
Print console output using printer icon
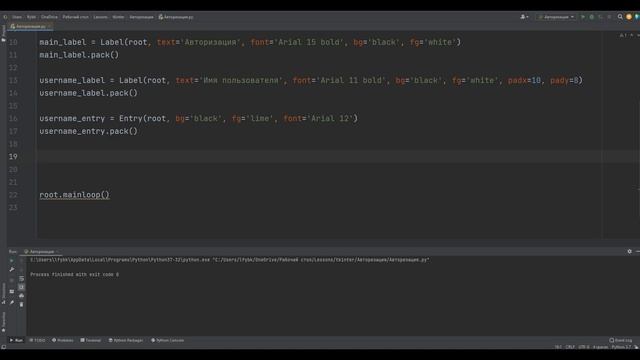pos(21,296)
